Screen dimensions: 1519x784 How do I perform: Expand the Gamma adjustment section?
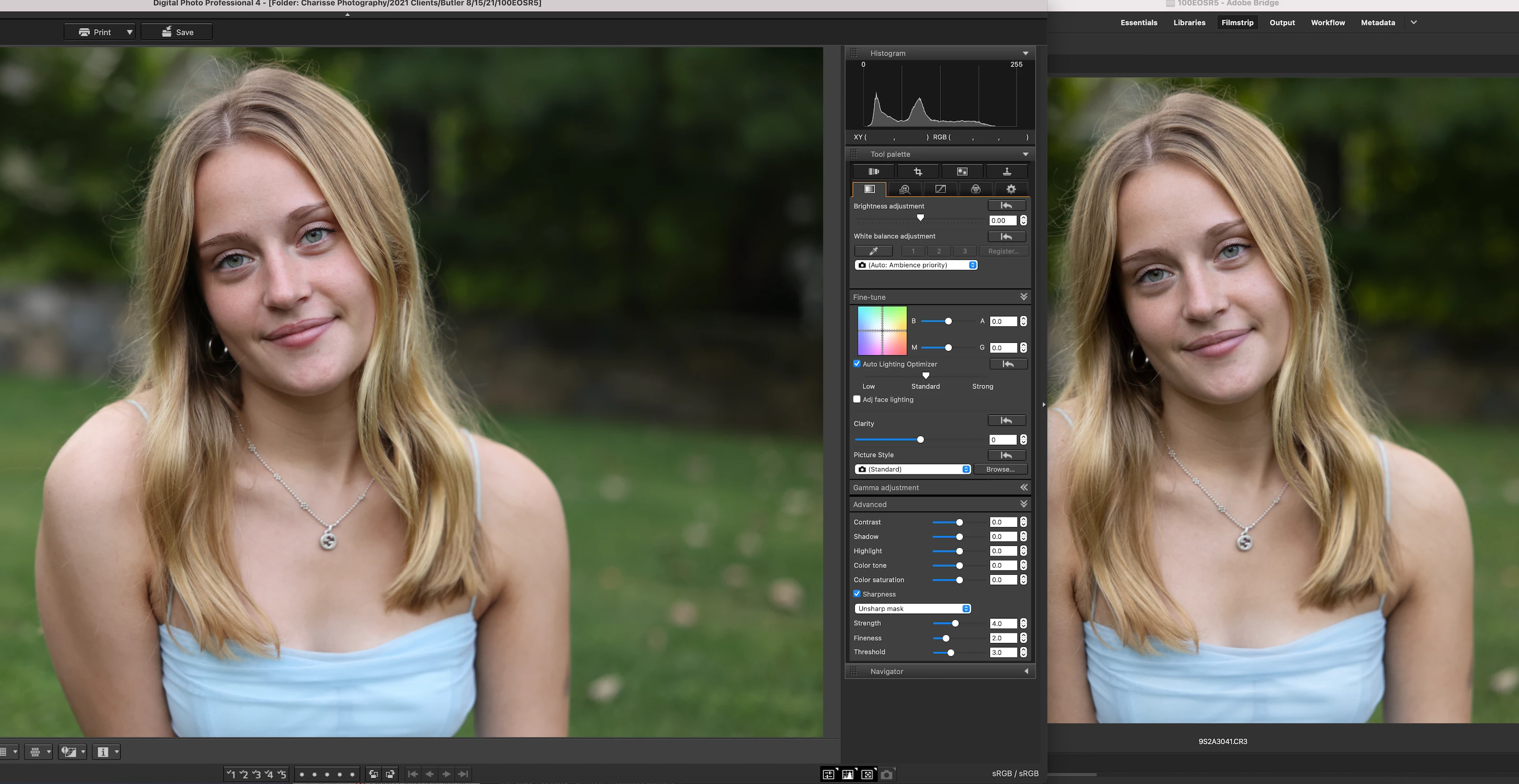(1024, 488)
